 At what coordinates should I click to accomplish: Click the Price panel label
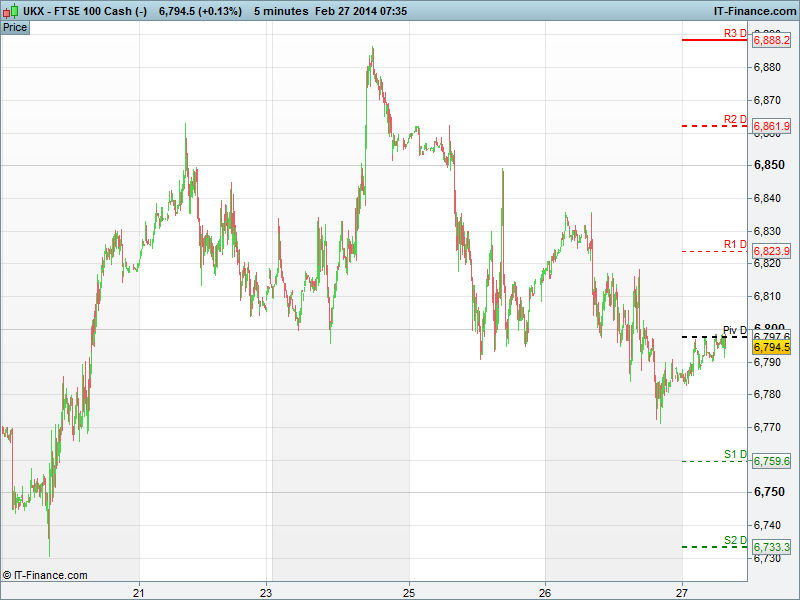[x=15, y=27]
